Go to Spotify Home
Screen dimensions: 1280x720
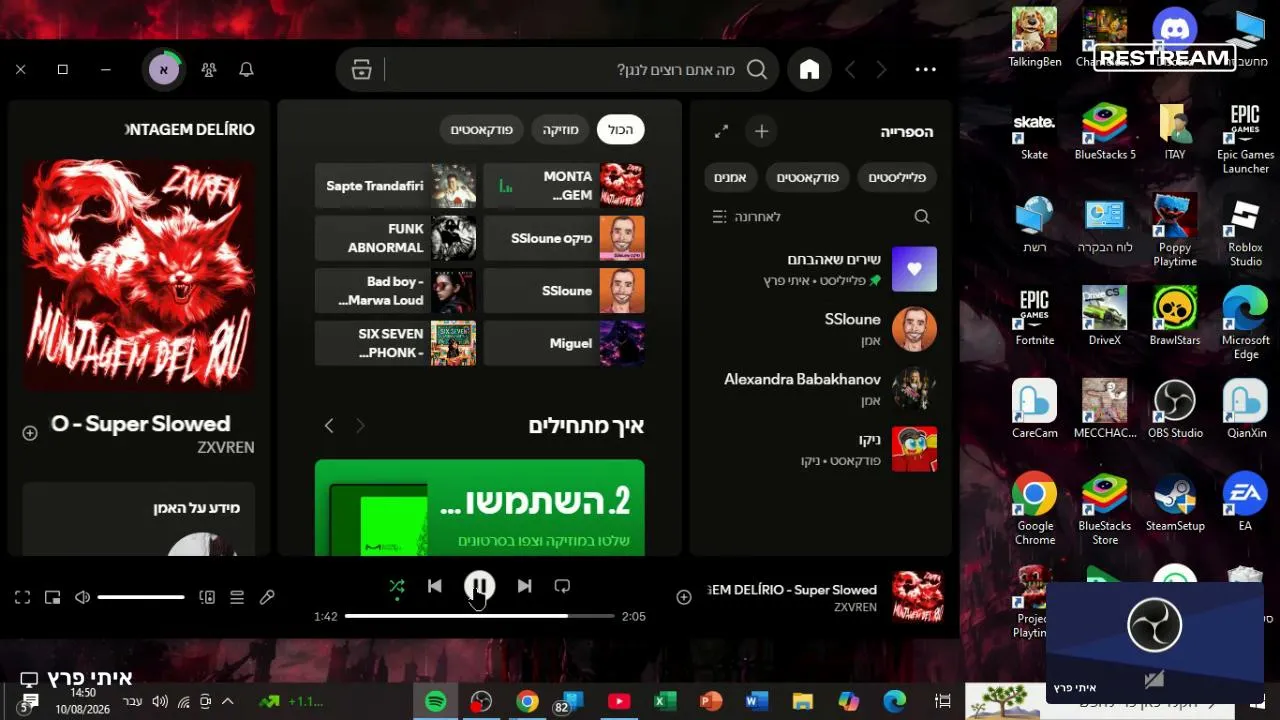(x=809, y=69)
